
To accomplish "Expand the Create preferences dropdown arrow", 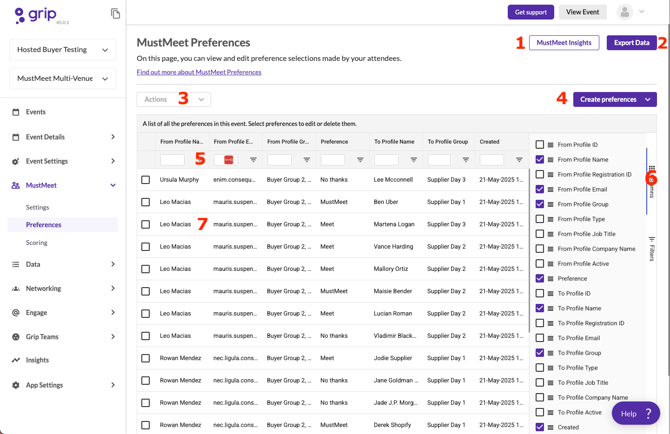I will [648, 100].
